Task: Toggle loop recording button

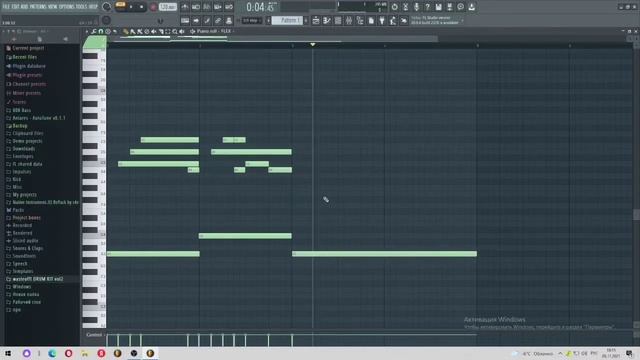Action: pyautogui.click(x=229, y=7)
